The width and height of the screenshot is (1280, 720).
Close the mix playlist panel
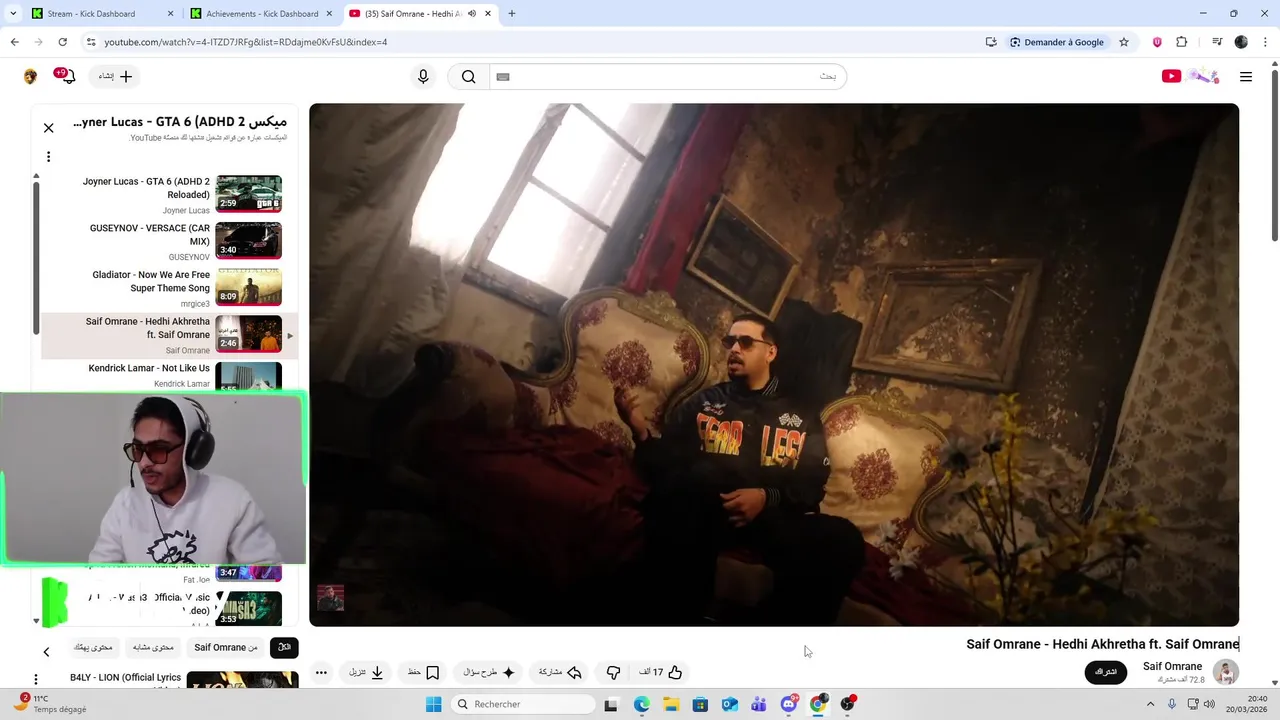pyautogui.click(x=48, y=128)
